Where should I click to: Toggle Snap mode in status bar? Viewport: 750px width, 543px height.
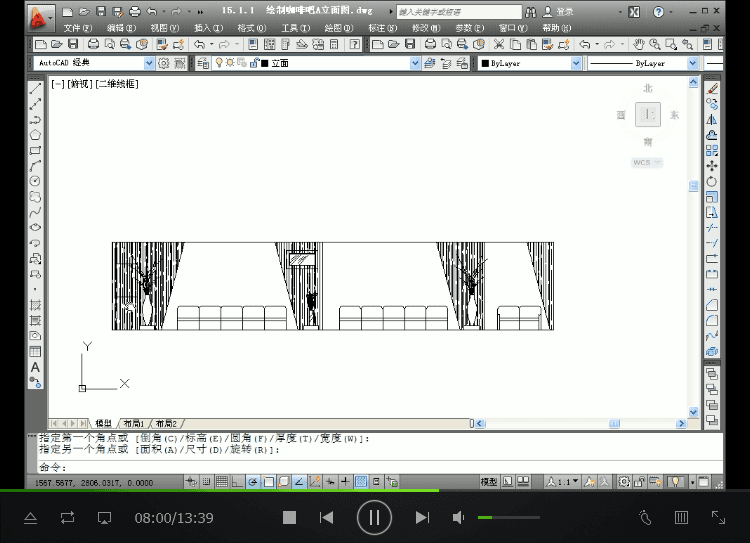206,482
